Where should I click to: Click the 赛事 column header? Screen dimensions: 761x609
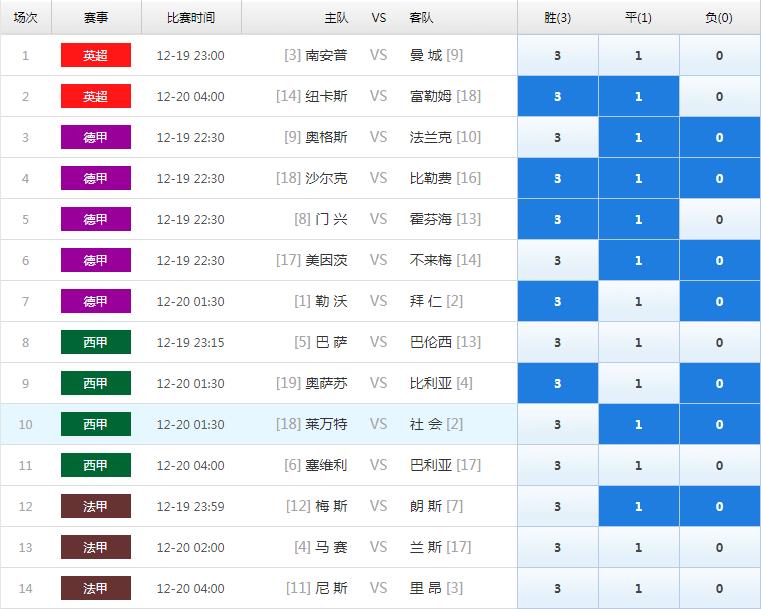click(x=96, y=18)
